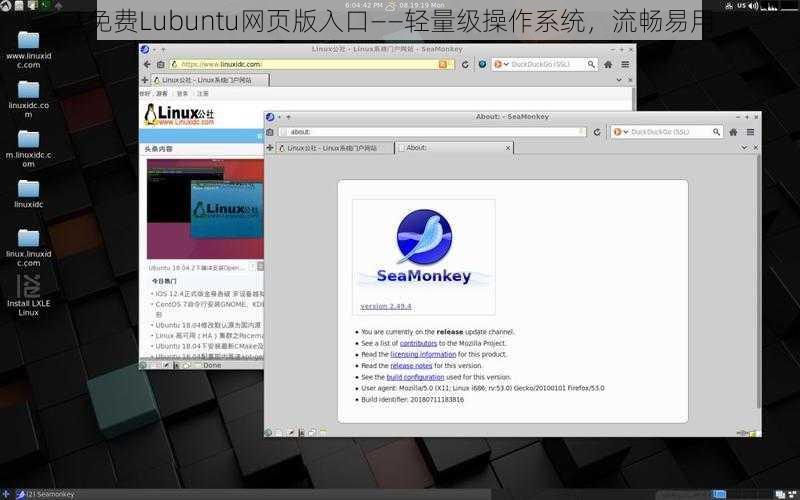Click the camera icon left of the about: address bar
Viewport: 800px width, 500px height.
click(x=270, y=132)
